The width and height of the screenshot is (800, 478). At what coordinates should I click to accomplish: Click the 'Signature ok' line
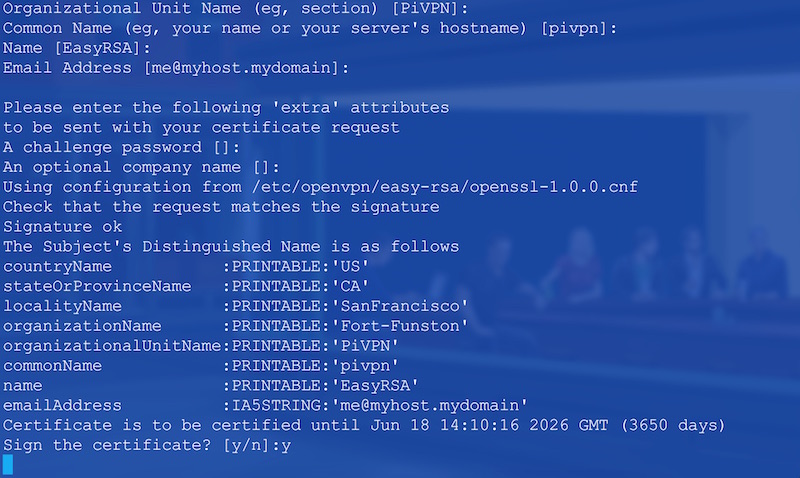pyautogui.click(x=63, y=227)
